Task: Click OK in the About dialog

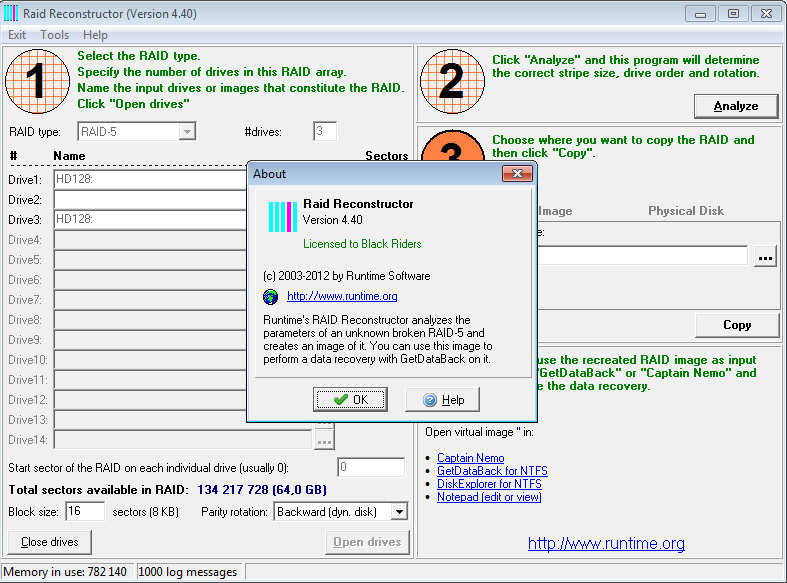Action: (x=350, y=399)
